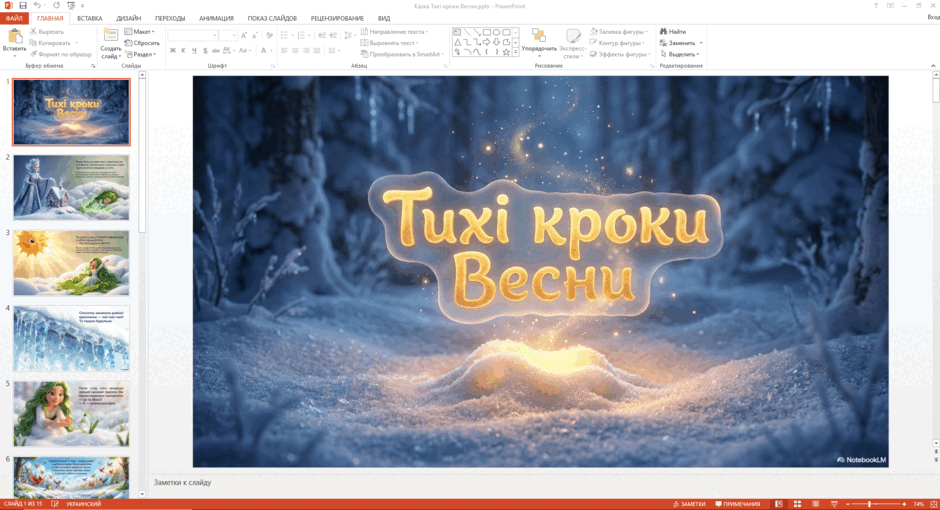Viewport: 940px width, 510px height.
Task: Decrease the list indent level
Action: [x=322, y=35]
